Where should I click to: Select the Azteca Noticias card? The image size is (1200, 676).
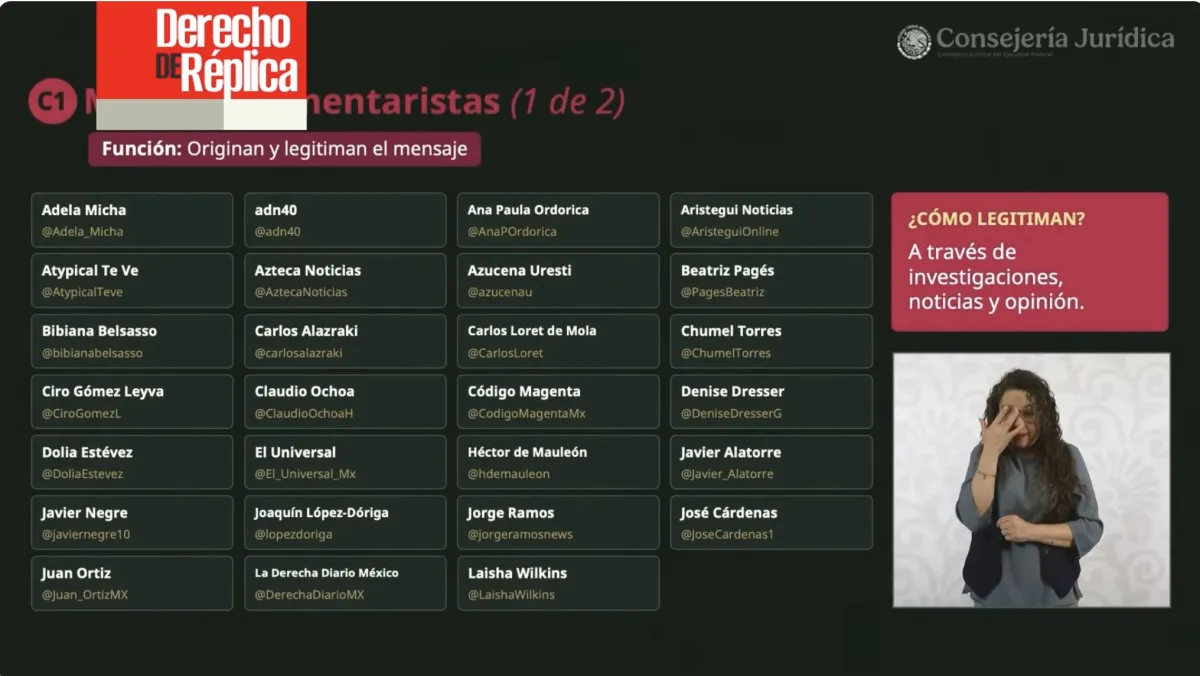[x=345, y=281]
